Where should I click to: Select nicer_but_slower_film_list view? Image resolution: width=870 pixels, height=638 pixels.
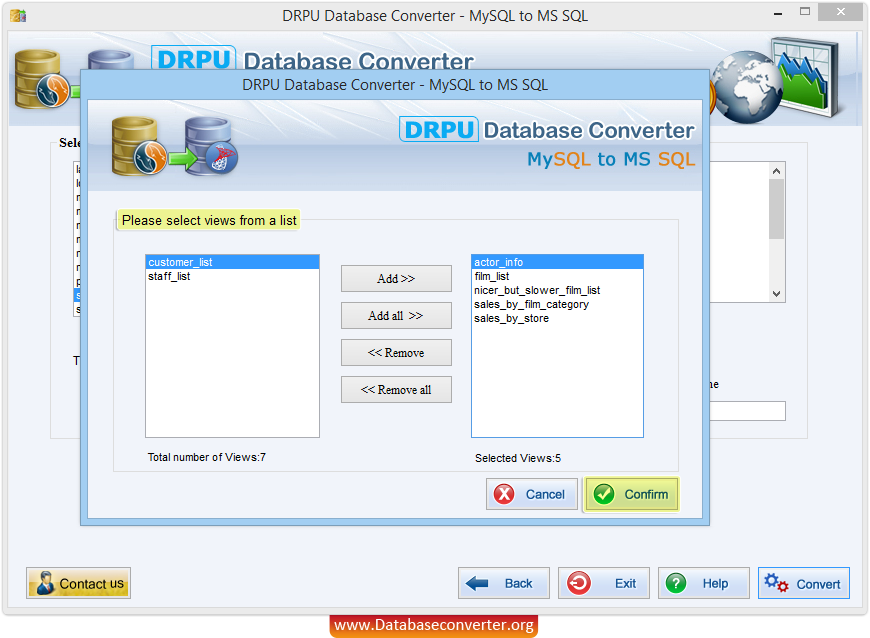pos(557,290)
